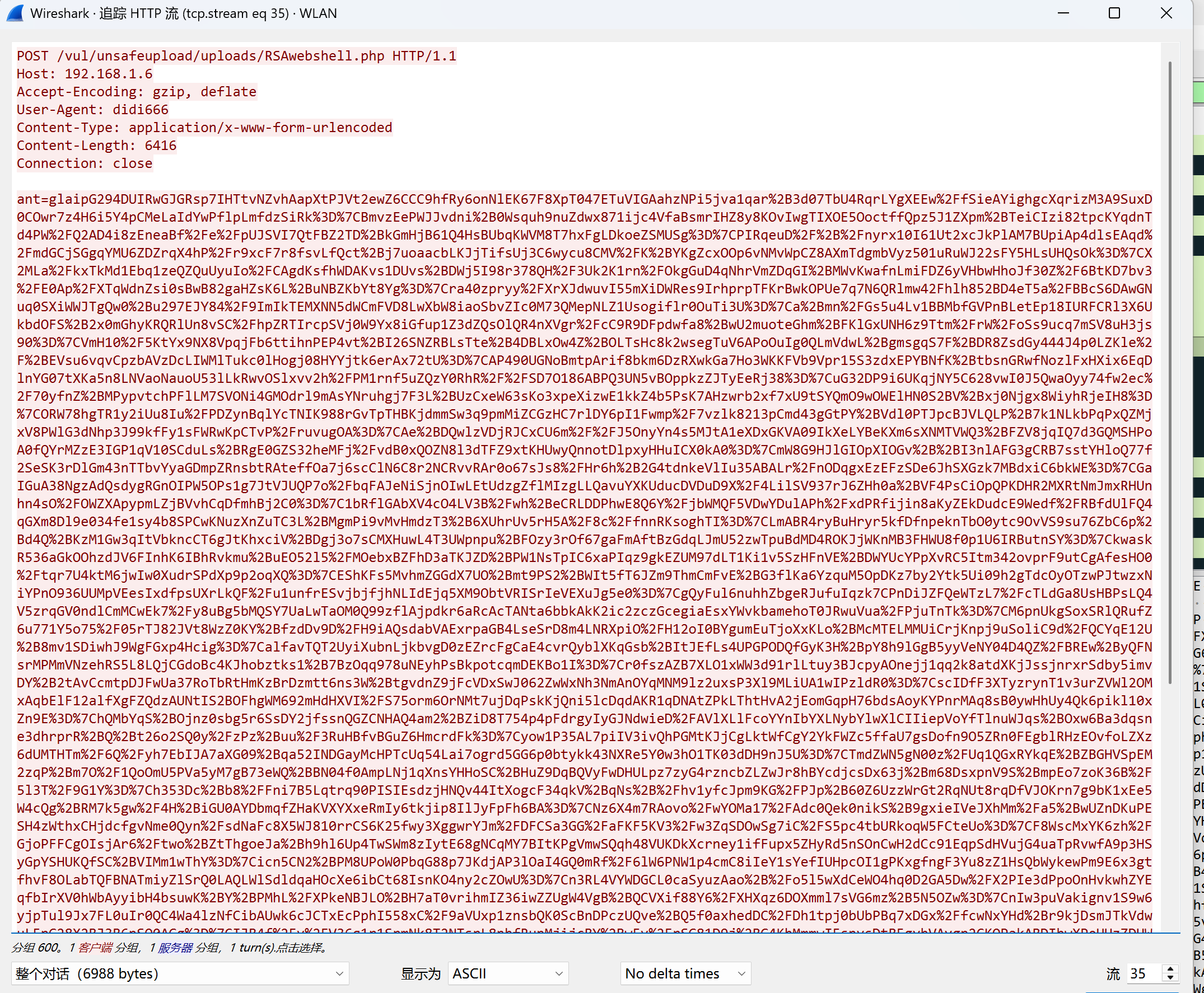Screen dimensions: 1204x993
Task: Maximize the follow stream window
Action: pyautogui.click(x=1114, y=13)
